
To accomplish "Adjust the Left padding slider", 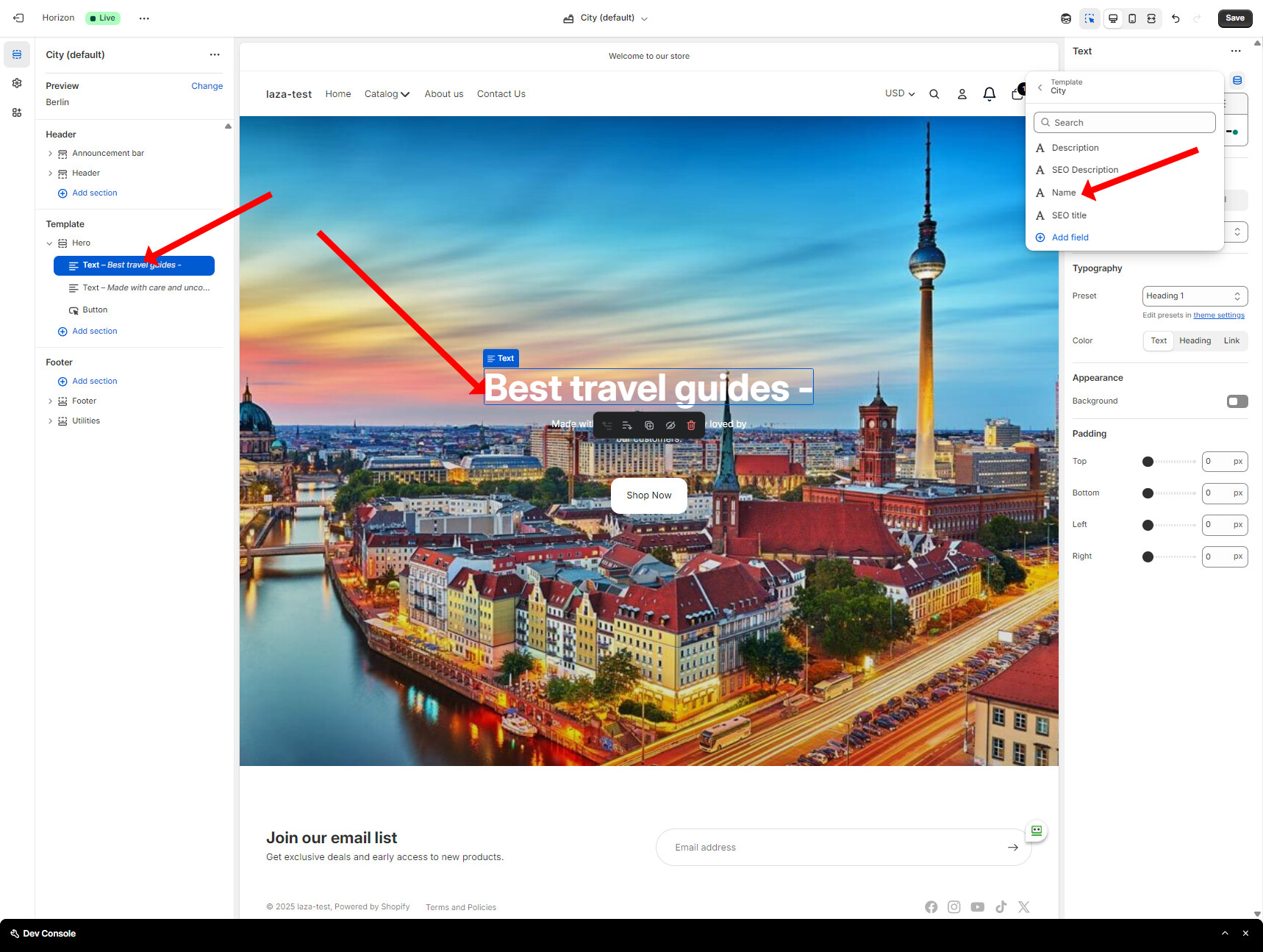I will point(1170,525).
